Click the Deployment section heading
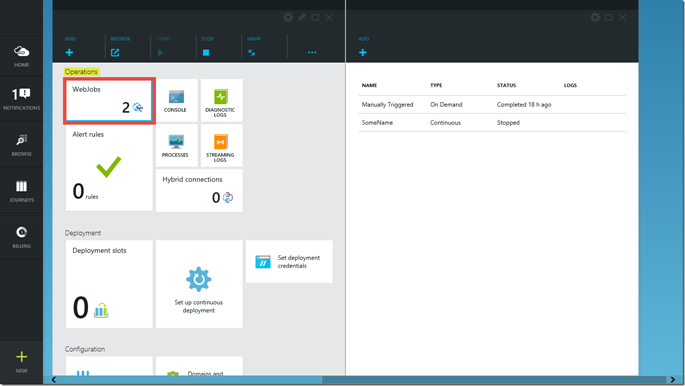Screen dimensions: 685x386 pos(83,233)
